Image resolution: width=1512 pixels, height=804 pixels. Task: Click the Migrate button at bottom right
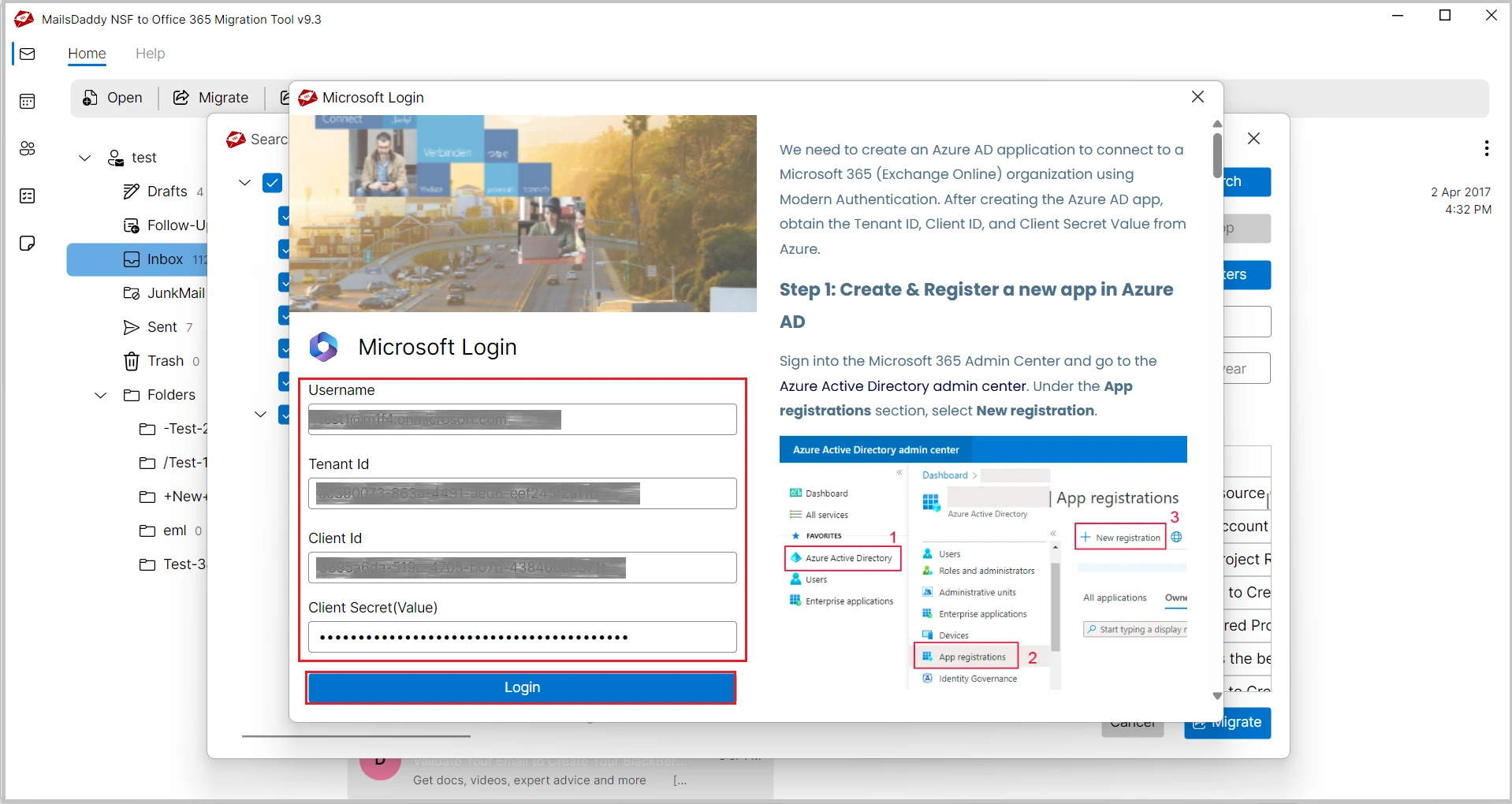click(x=1227, y=723)
